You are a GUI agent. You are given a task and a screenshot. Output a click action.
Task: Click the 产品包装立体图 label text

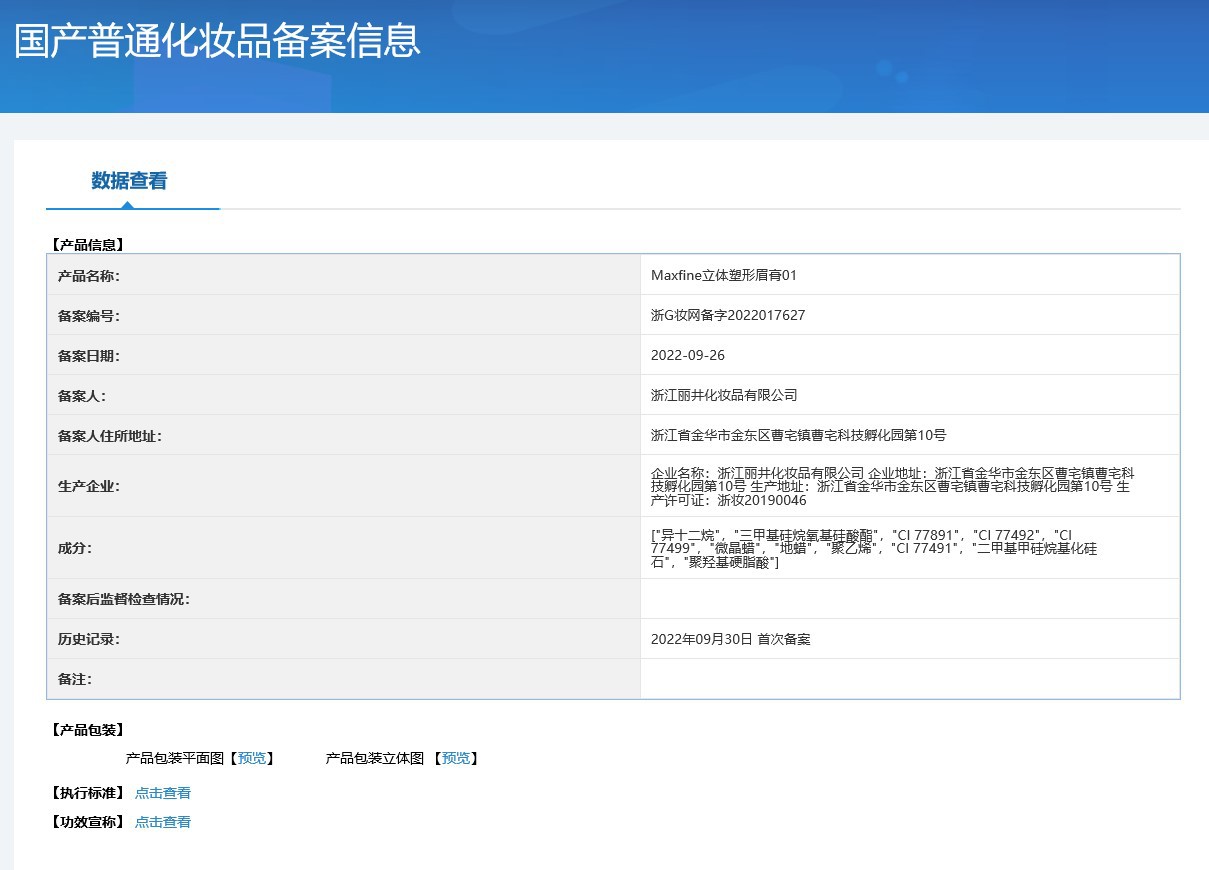coord(375,758)
